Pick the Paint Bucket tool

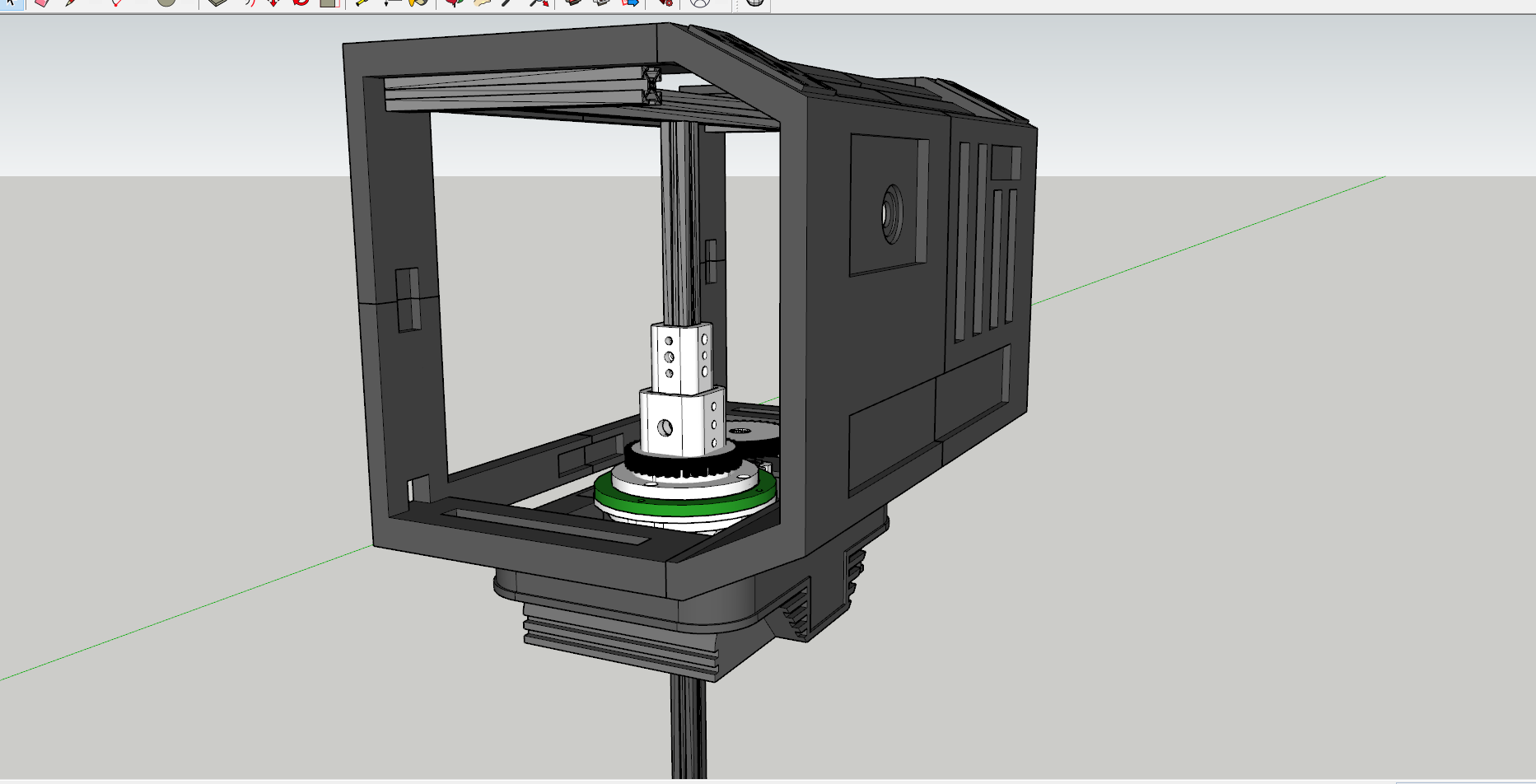418,3
